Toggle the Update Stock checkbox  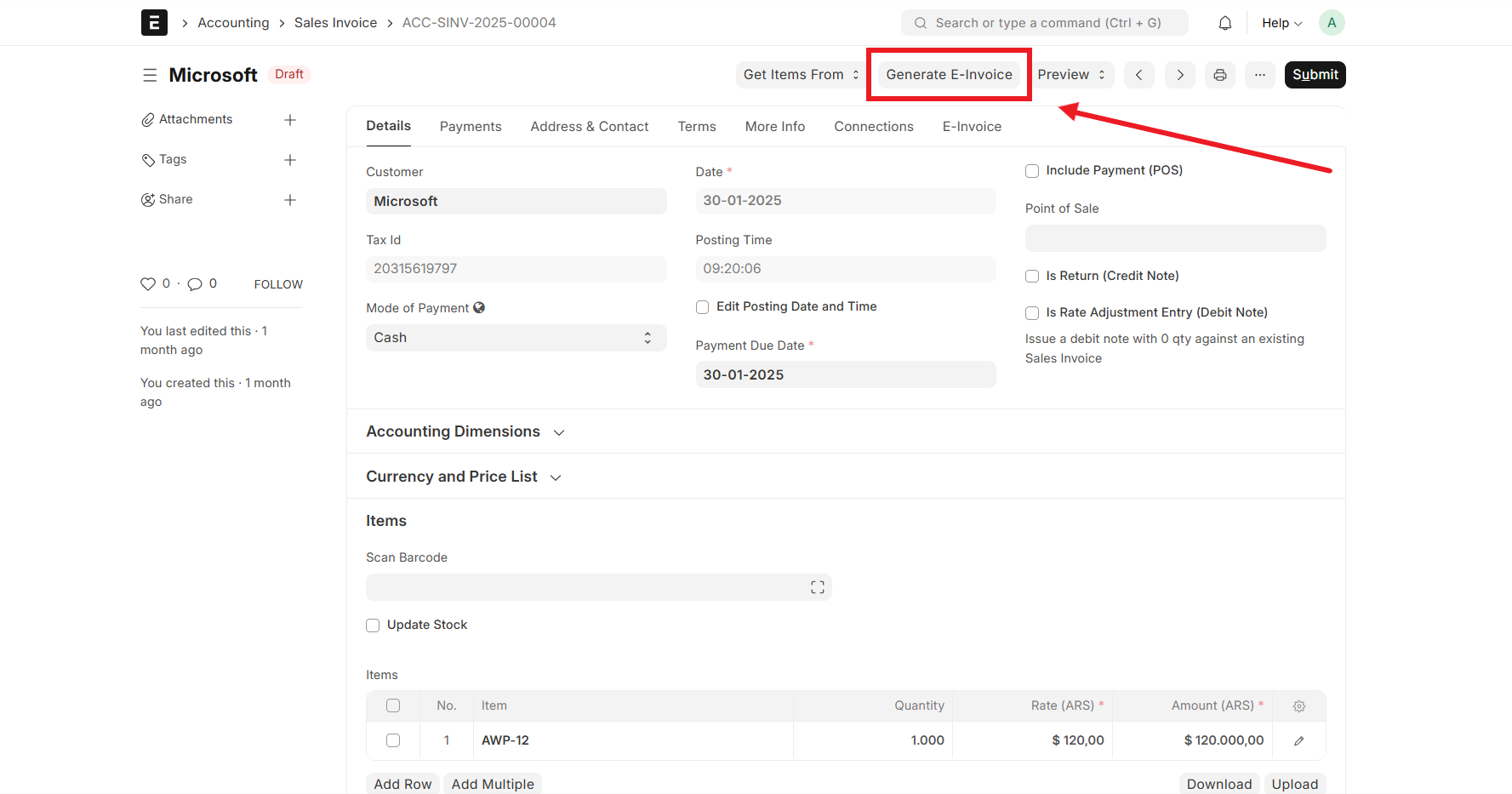click(x=373, y=625)
